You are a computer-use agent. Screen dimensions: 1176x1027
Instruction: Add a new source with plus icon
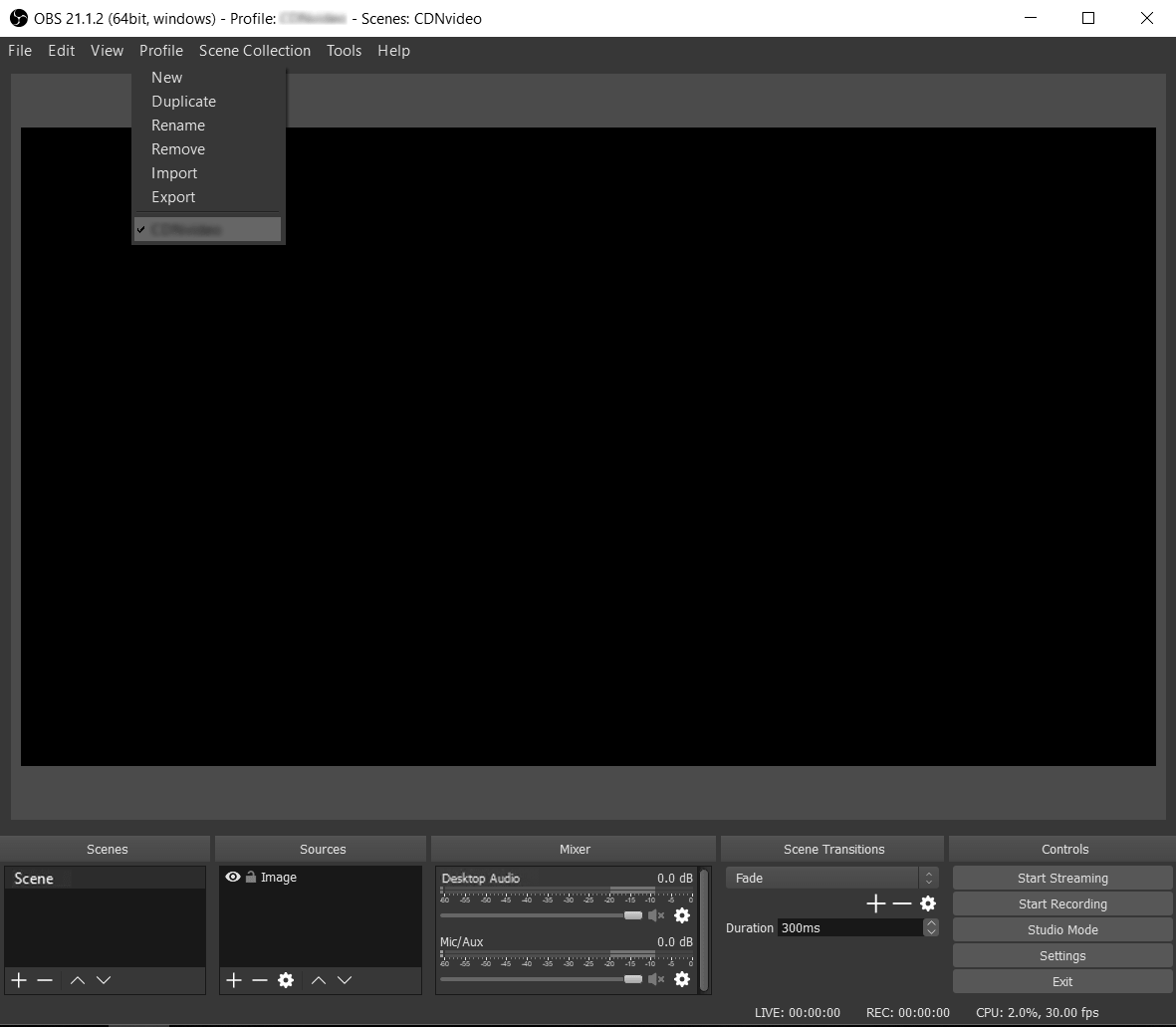[234, 980]
